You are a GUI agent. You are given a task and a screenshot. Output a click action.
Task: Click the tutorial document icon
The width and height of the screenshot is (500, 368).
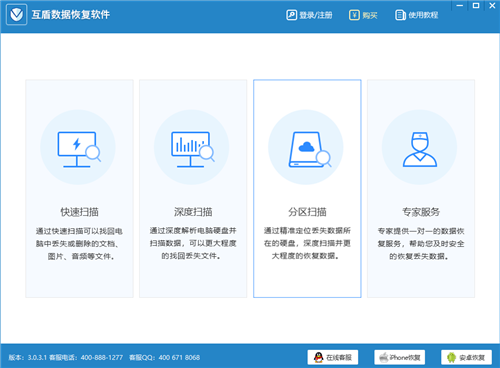[400, 15]
